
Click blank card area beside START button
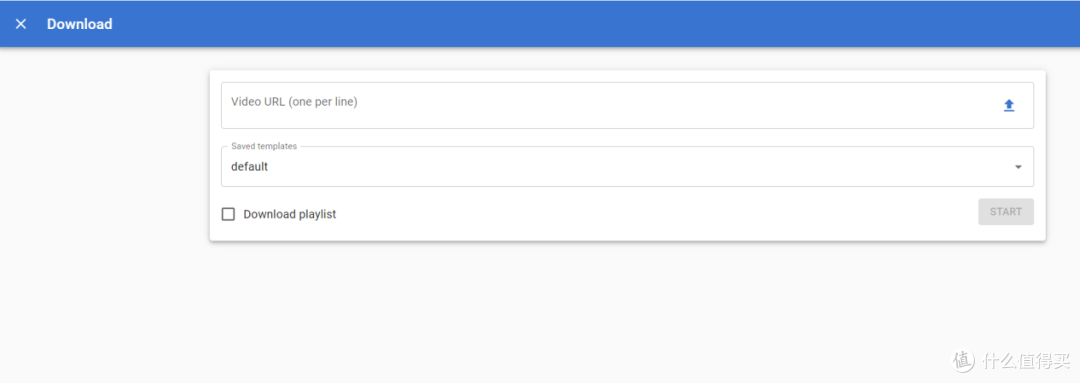coord(654,214)
